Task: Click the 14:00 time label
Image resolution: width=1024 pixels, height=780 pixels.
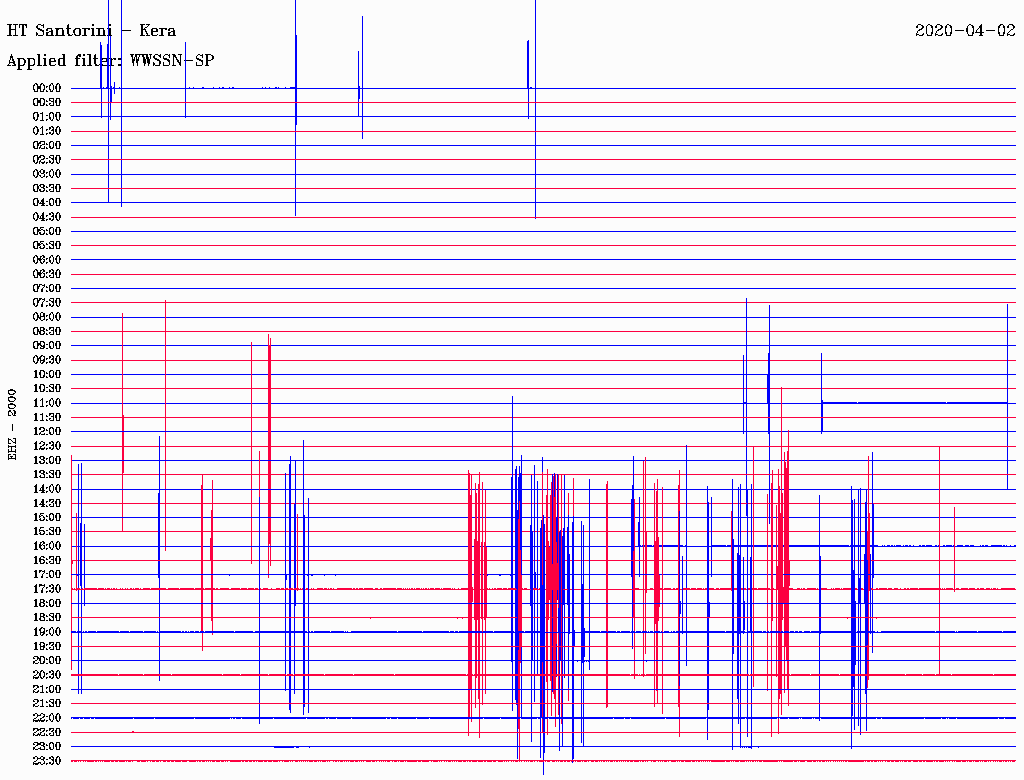Action: [47, 489]
